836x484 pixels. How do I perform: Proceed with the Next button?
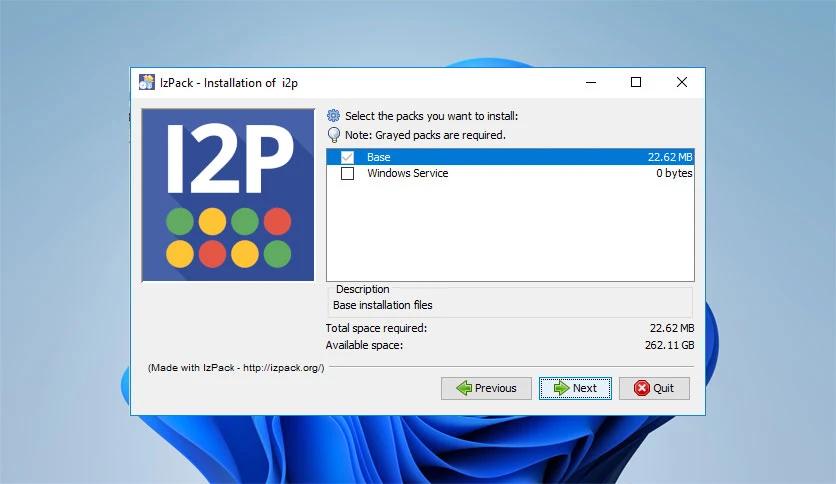pyautogui.click(x=575, y=388)
